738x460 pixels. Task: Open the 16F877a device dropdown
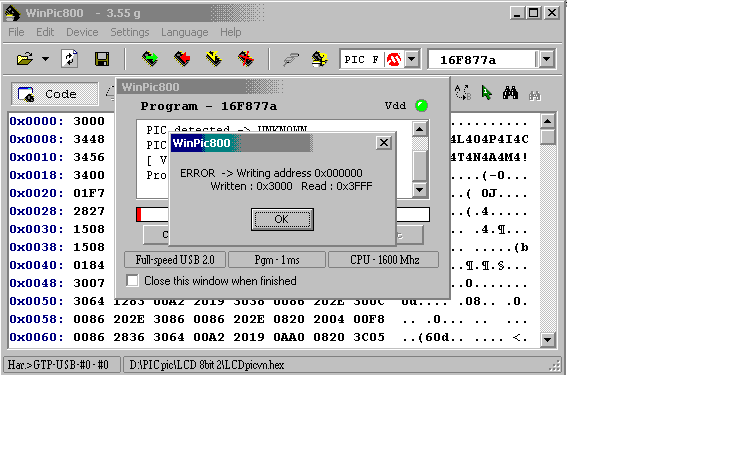click(546, 60)
